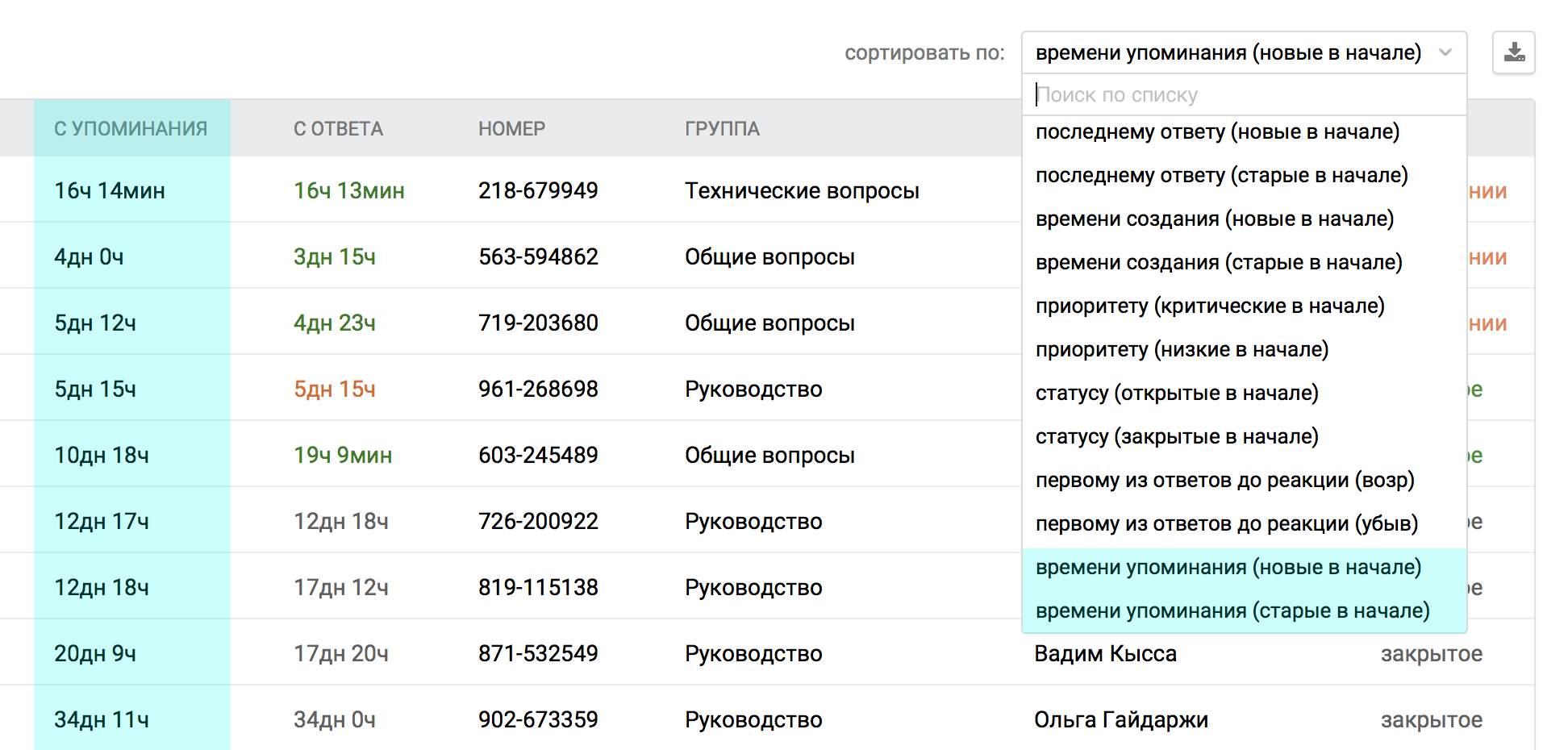1568x750 pixels.
Task: Click the 'НОМЕР' column header
Action: pos(511,129)
